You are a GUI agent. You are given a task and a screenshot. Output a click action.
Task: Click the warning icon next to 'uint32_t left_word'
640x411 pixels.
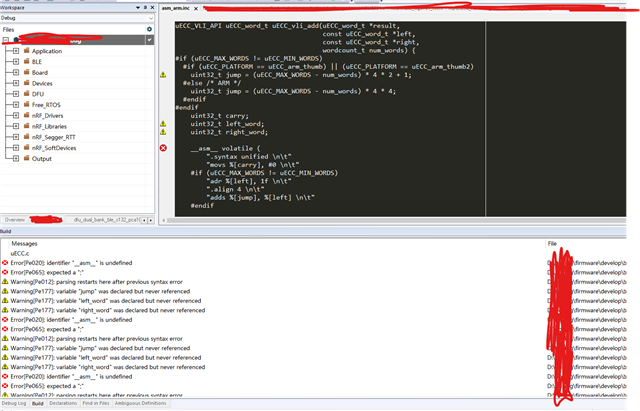[x=163, y=123]
